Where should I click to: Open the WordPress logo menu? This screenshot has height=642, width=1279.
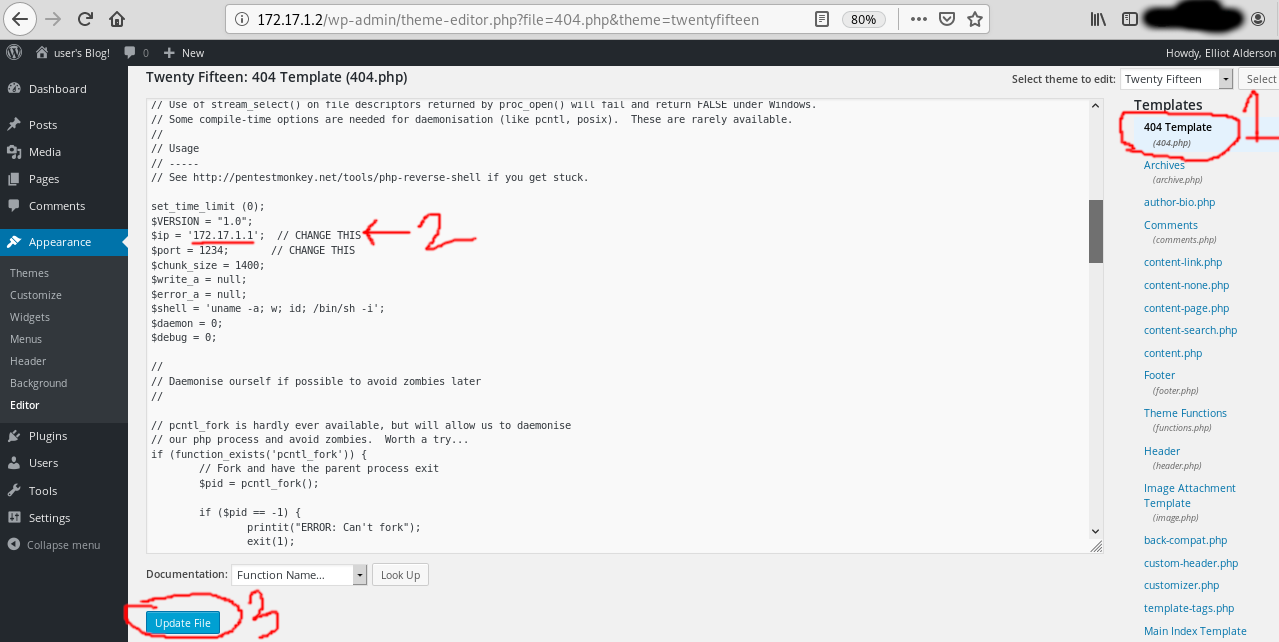[x=14, y=52]
